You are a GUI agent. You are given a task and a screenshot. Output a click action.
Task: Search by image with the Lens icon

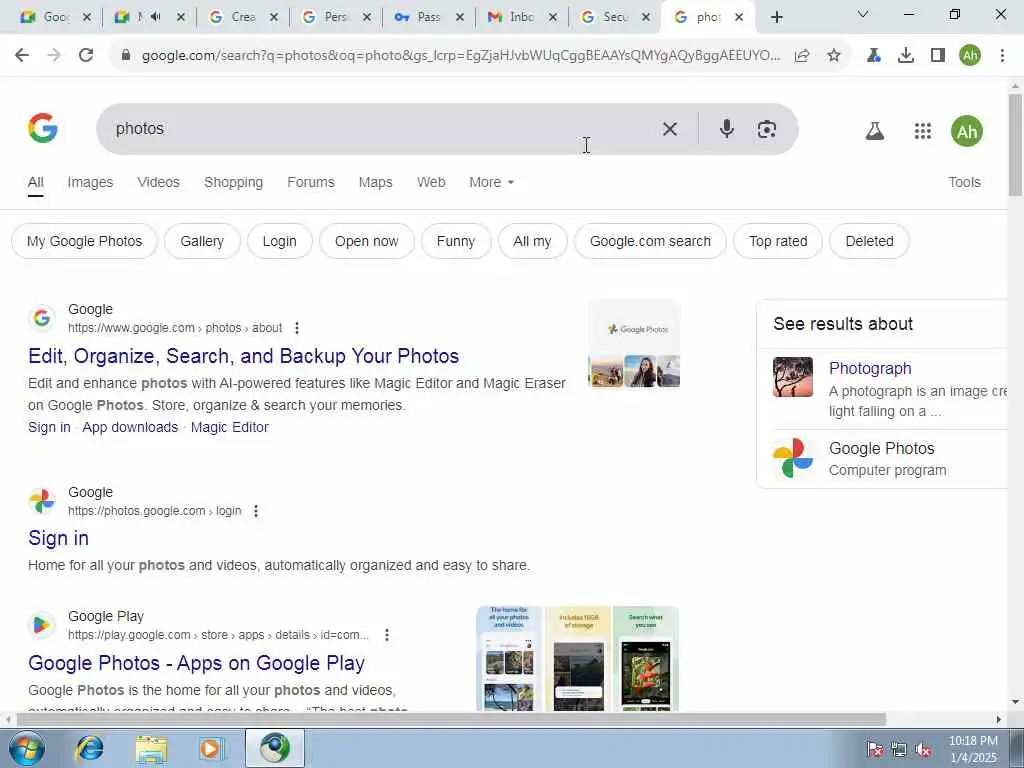(767, 129)
